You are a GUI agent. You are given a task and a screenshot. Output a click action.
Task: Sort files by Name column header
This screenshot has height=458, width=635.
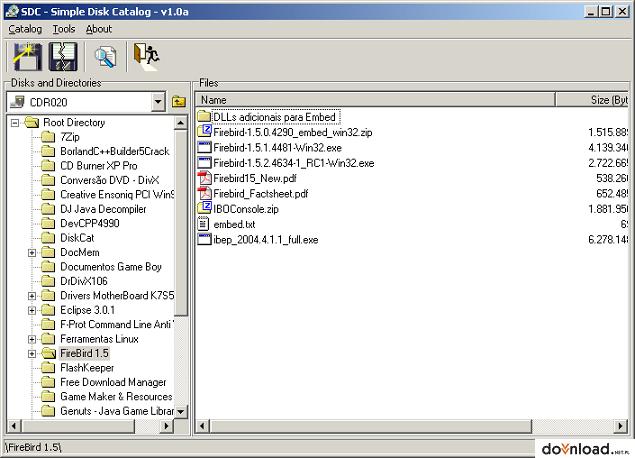pyautogui.click(x=375, y=100)
